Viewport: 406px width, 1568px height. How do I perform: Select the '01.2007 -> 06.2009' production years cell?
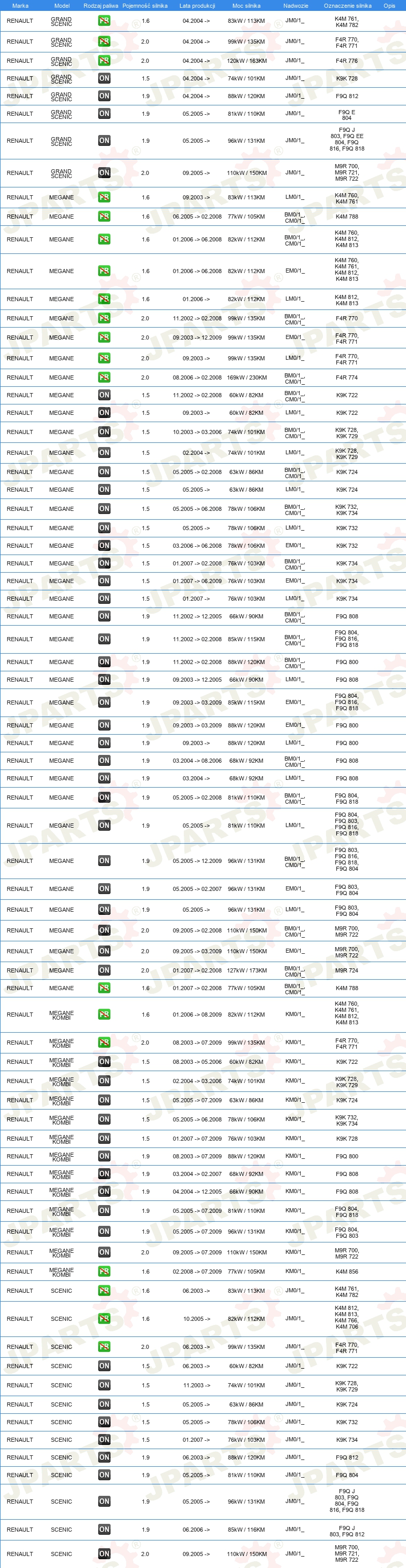[x=197, y=580]
